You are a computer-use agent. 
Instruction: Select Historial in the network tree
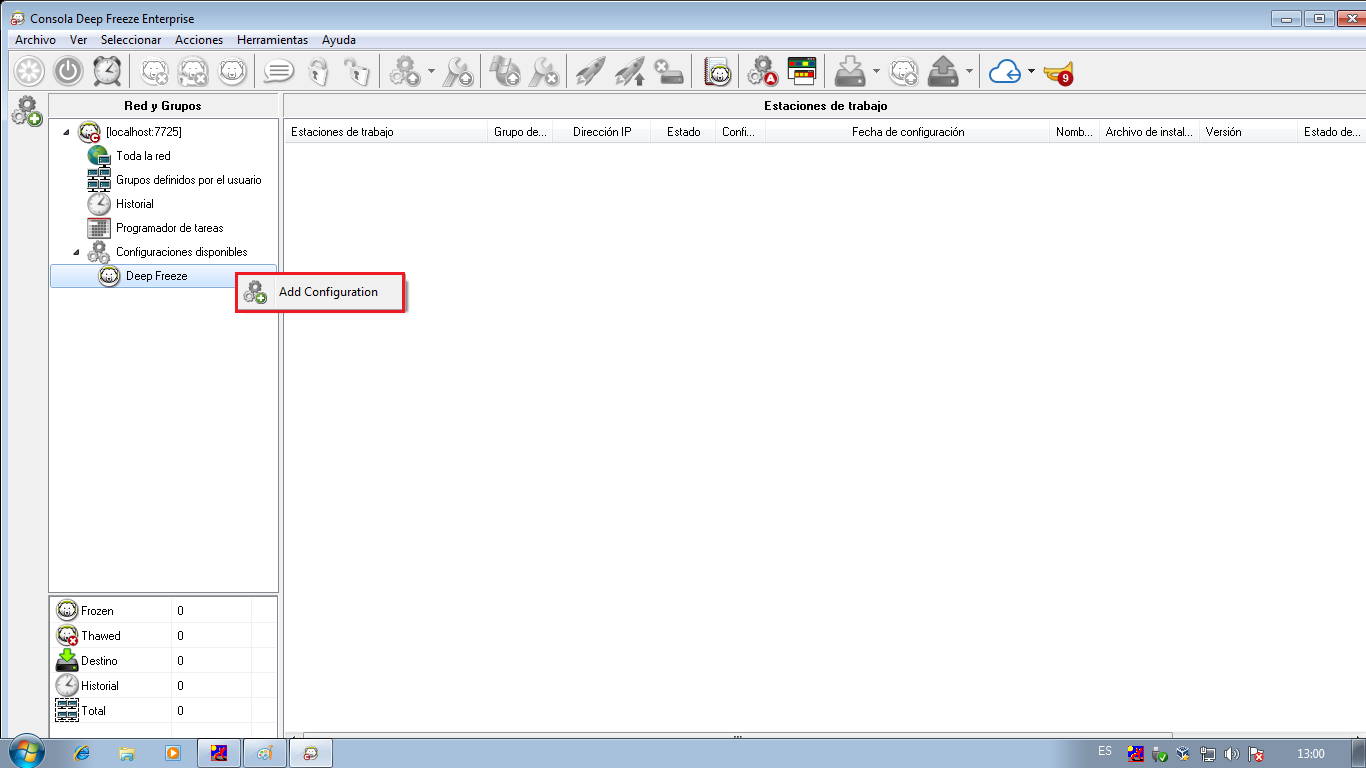pos(135,204)
